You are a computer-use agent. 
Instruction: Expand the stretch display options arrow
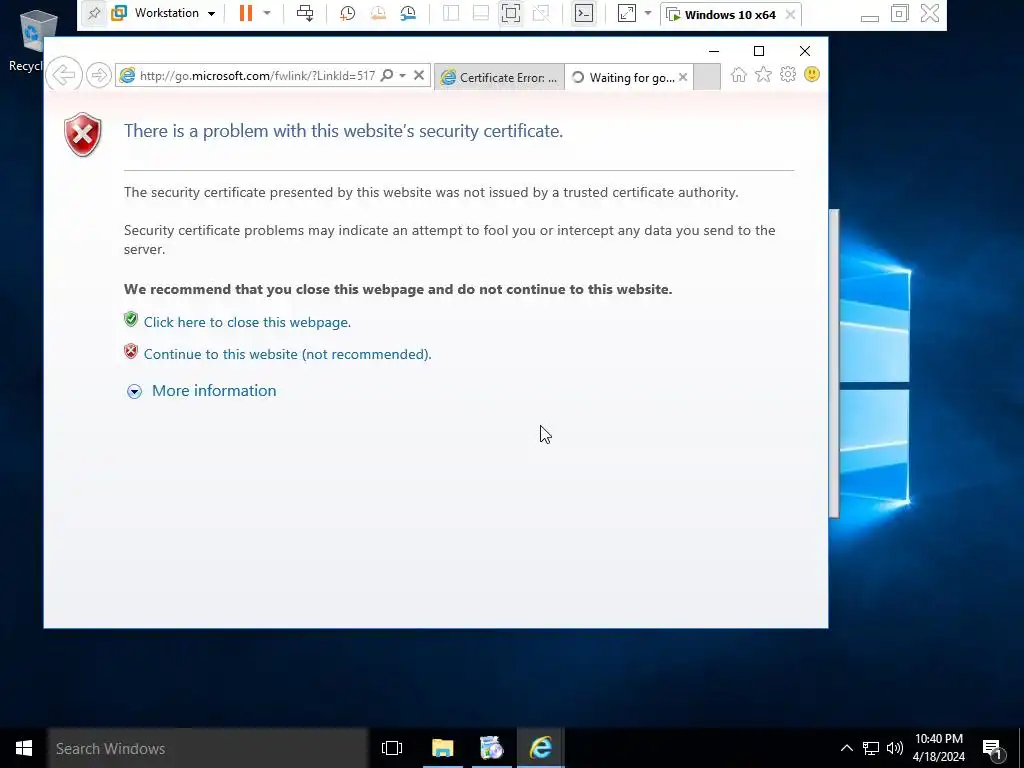coord(648,14)
